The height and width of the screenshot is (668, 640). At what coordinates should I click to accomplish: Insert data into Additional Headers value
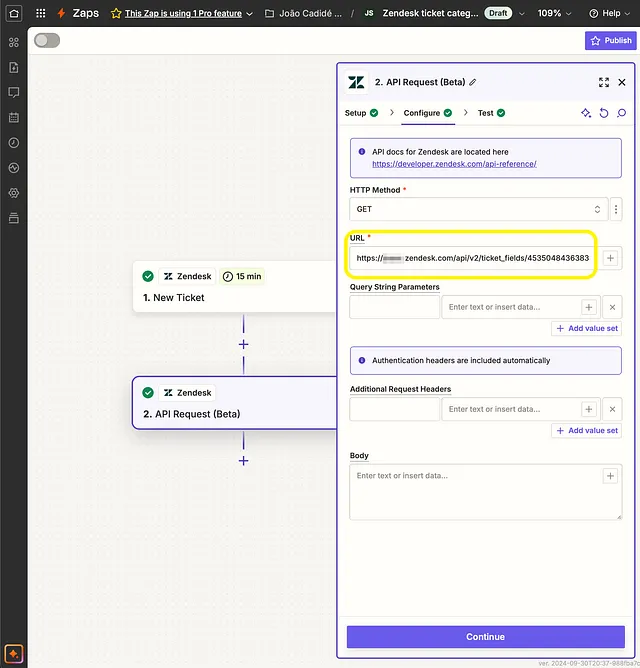(x=588, y=409)
